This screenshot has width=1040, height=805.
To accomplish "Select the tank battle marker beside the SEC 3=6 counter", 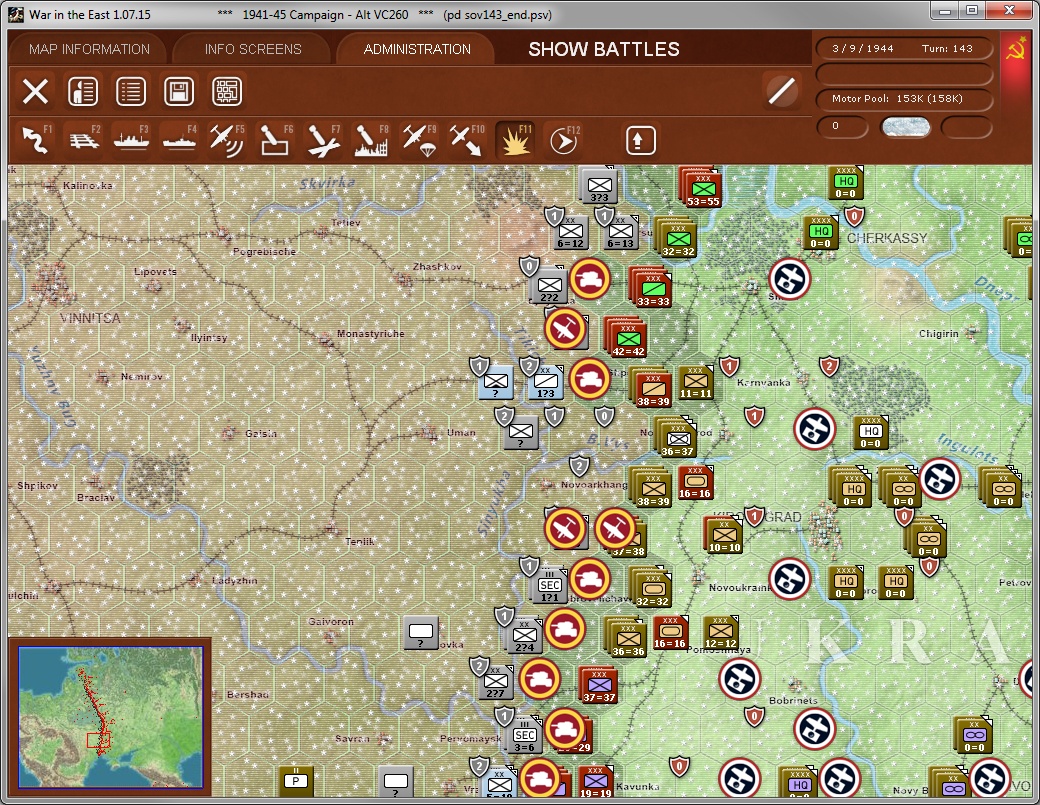I will coord(564,729).
